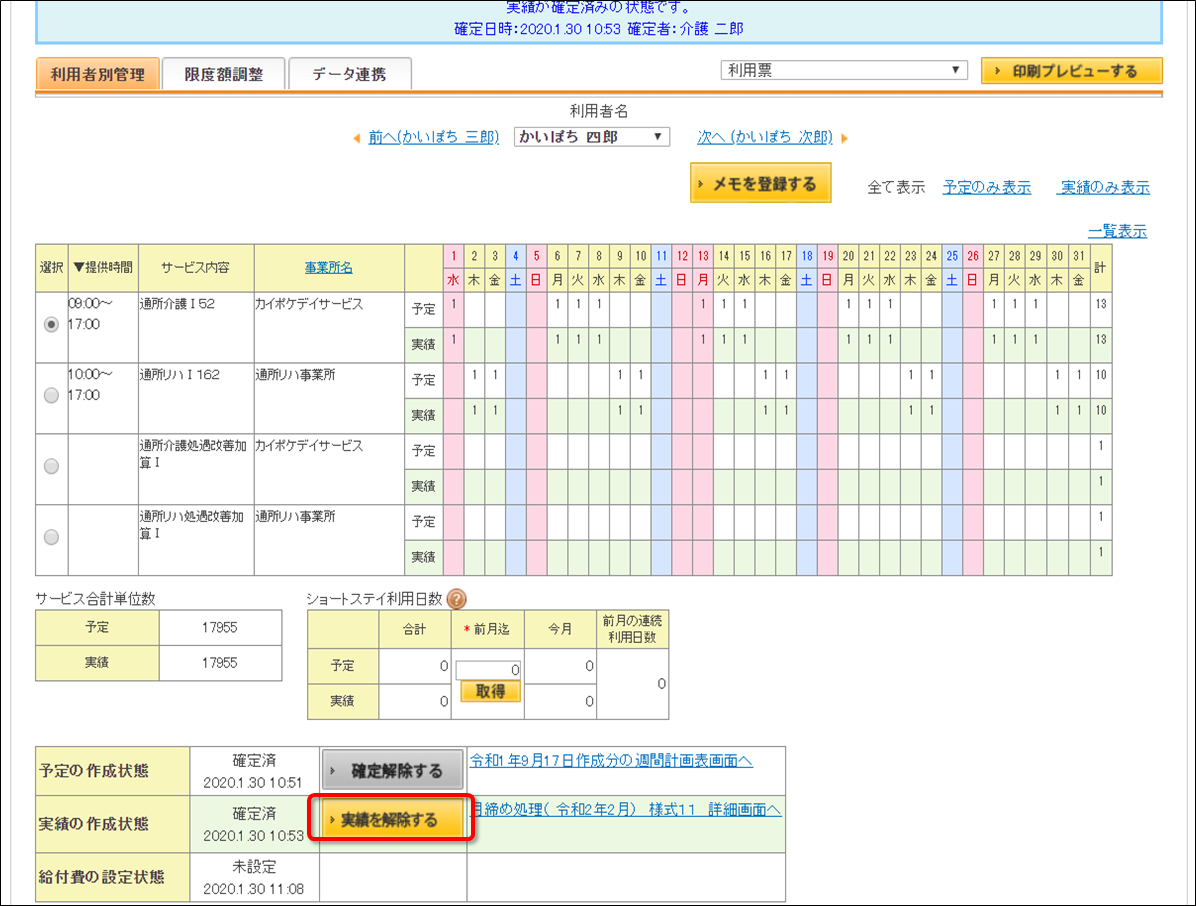Click the メモを登録する button

pyautogui.click(x=760, y=183)
